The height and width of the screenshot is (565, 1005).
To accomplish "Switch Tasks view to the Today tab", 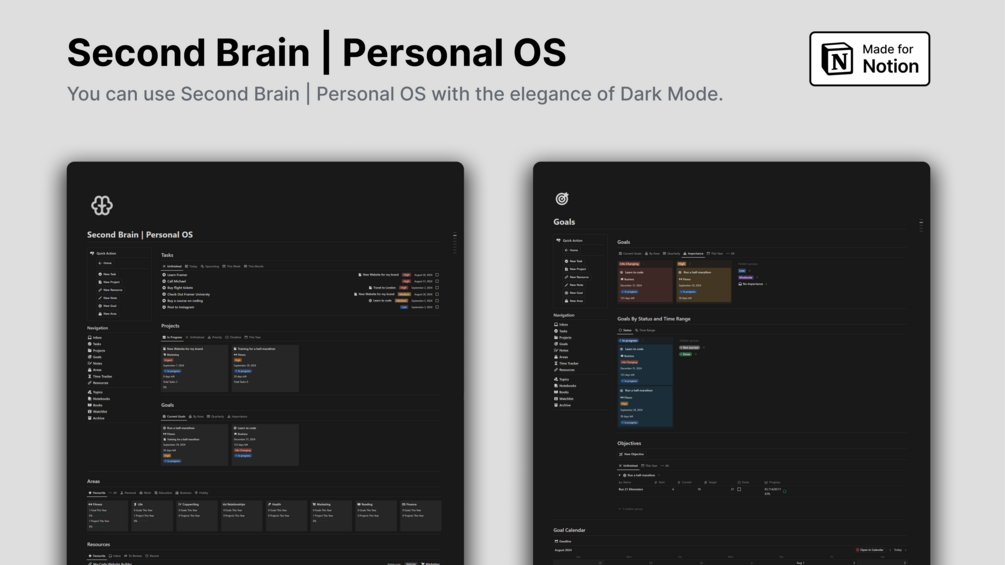I will pyautogui.click(x=191, y=266).
